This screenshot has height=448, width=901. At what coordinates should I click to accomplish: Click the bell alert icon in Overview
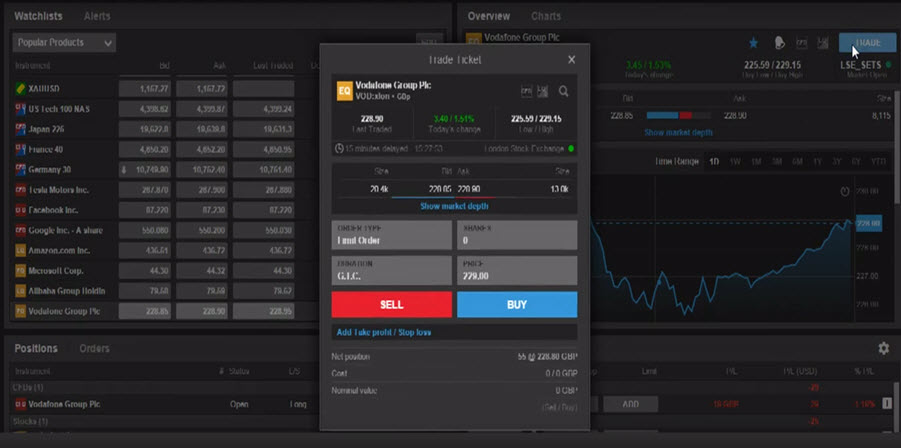[x=779, y=43]
